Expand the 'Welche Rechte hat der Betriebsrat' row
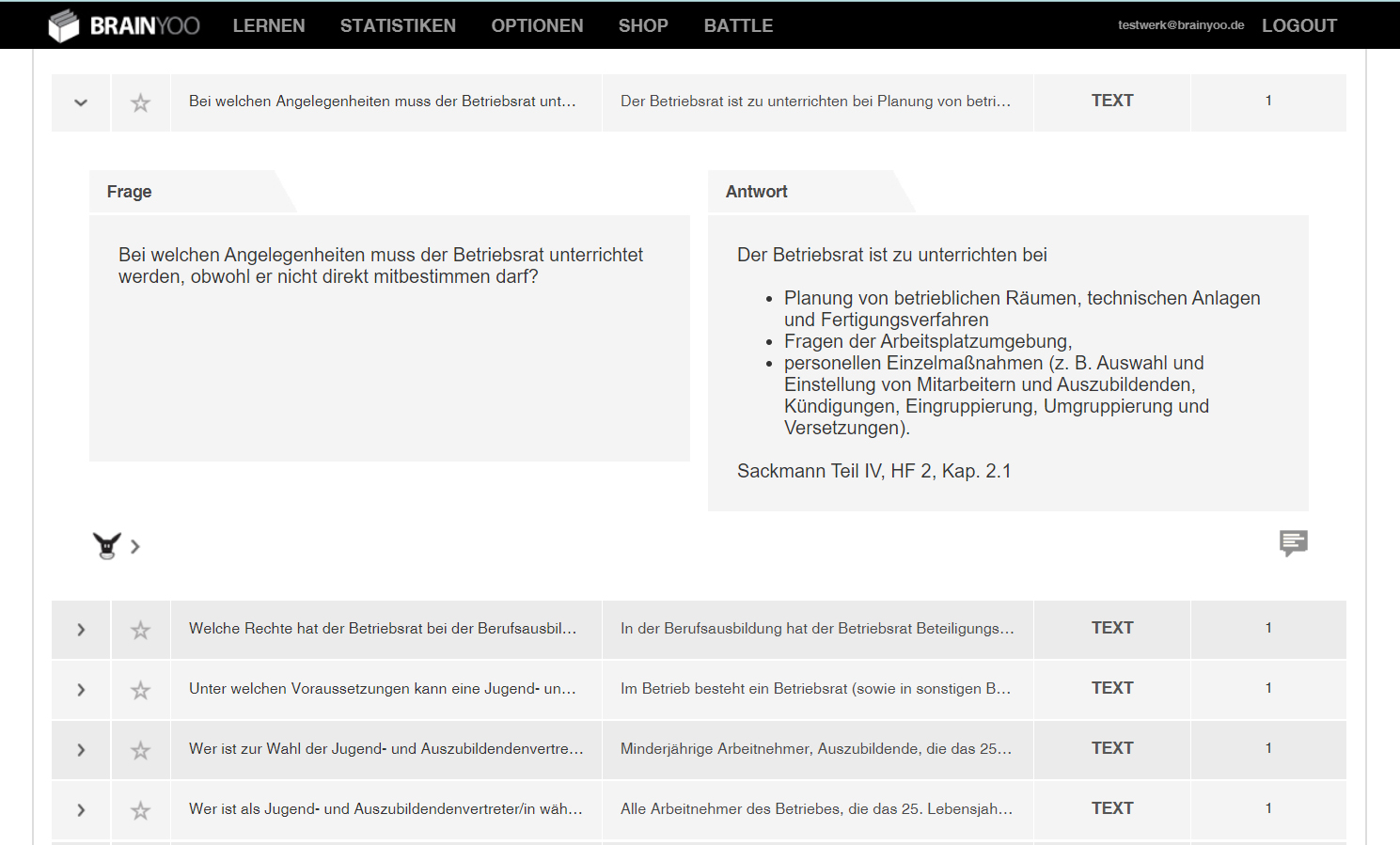1400x845 pixels. [x=81, y=630]
